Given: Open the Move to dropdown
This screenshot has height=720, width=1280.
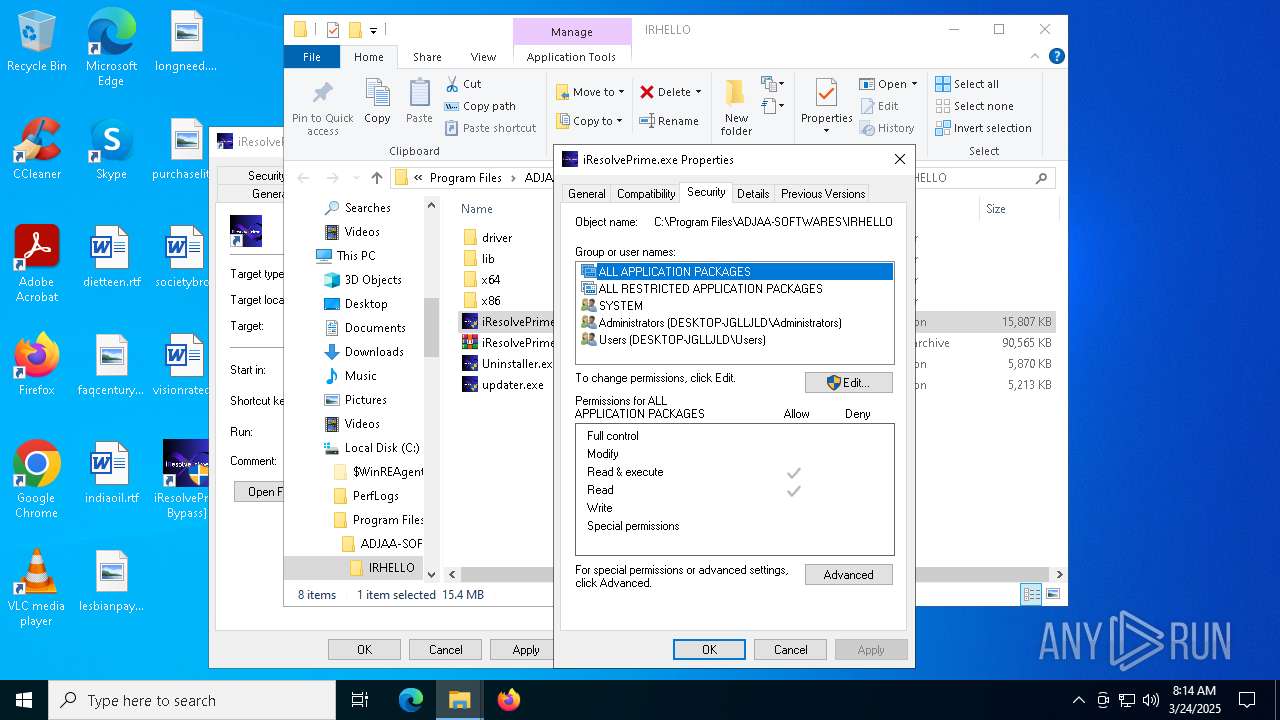Looking at the screenshot, I should tap(590, 92).
